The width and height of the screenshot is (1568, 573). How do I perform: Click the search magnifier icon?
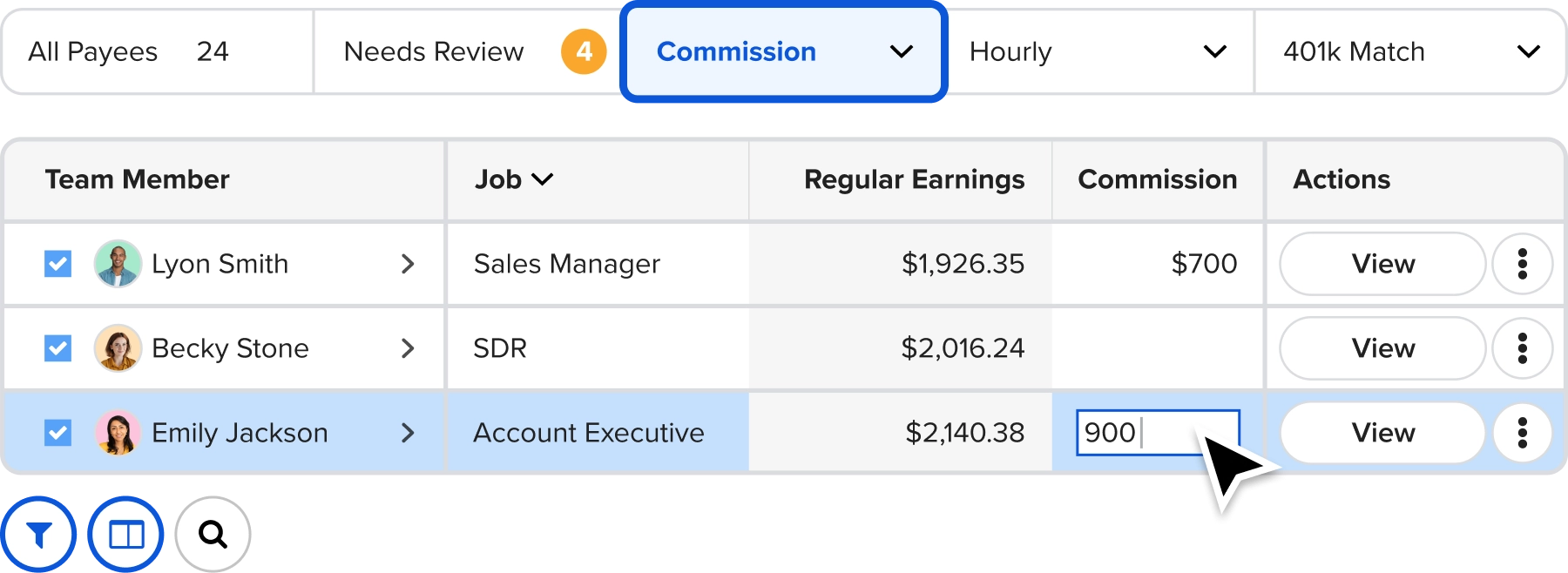click(x=213, y=534)
